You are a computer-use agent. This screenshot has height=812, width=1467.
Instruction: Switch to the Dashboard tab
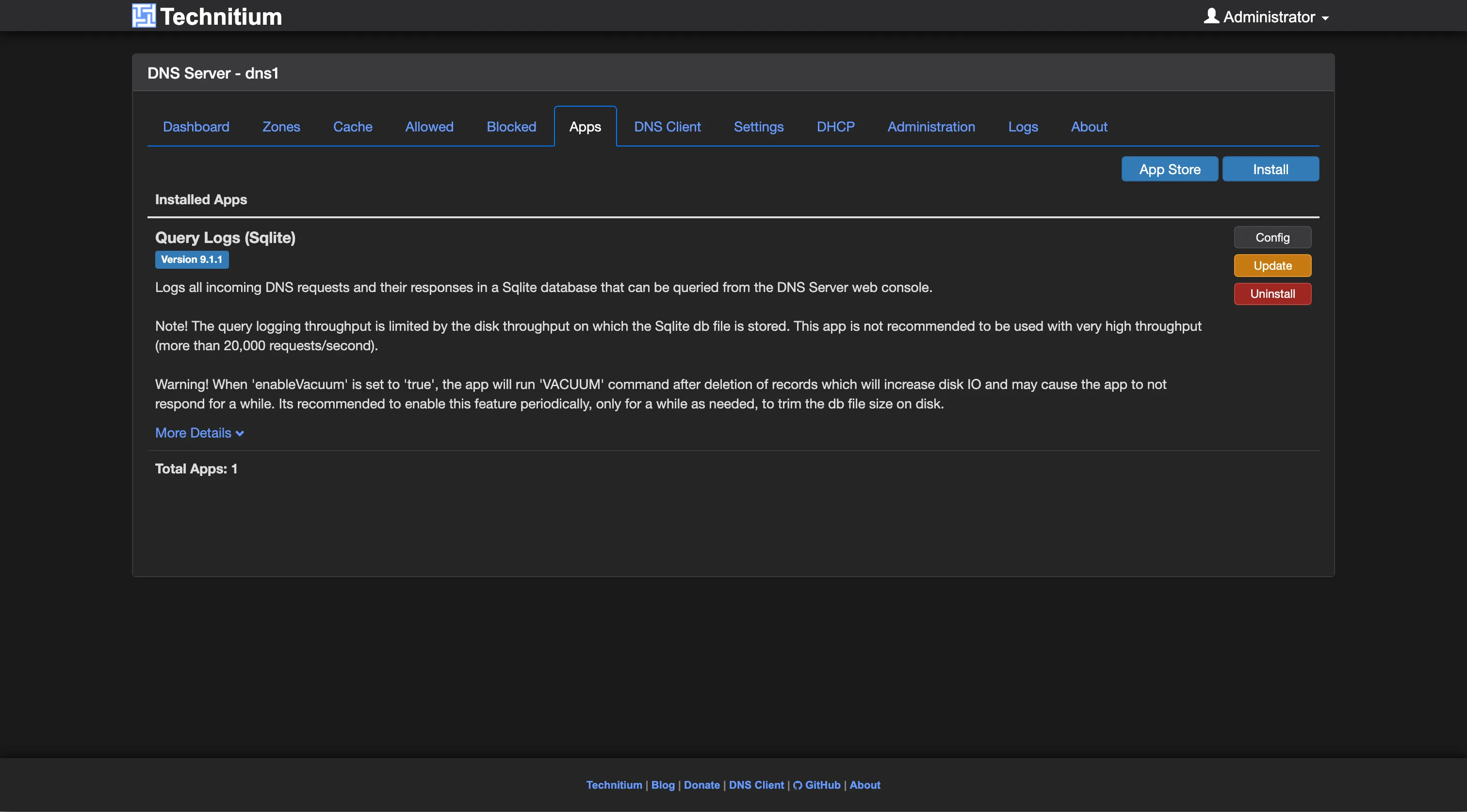(196, 127)
